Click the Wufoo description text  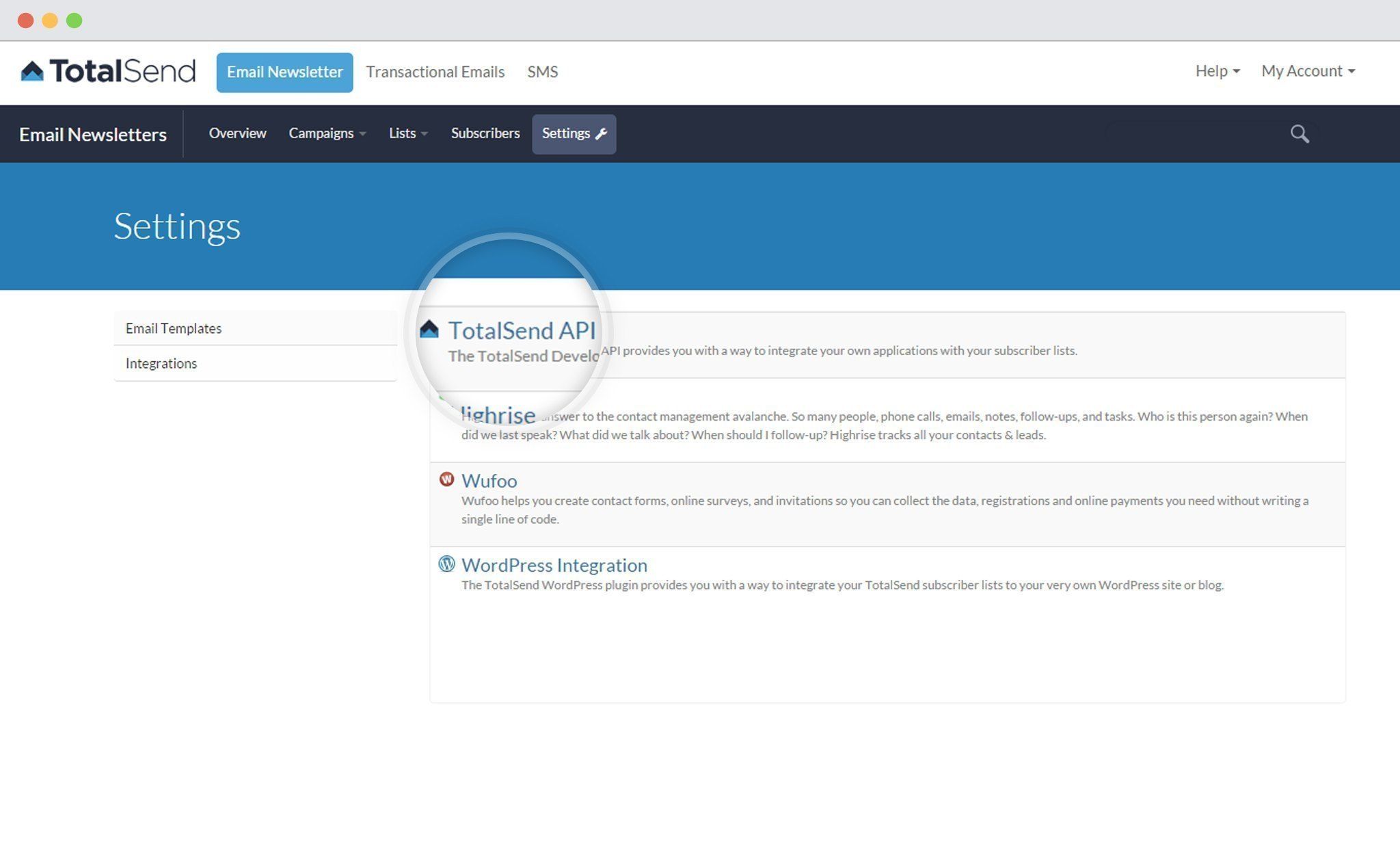click(x=885, y=509)
